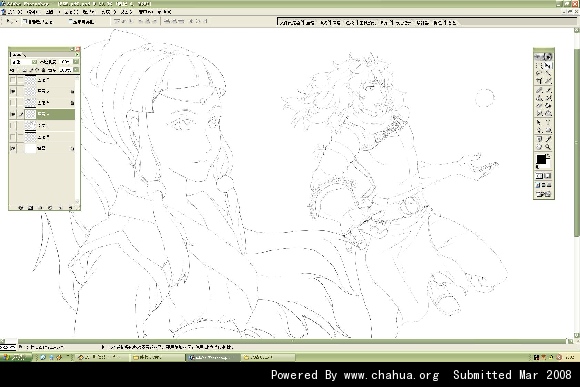Select the Lasso tool
Image resolution: width=580 pixels, height=387 pixels.
click(x=539, y=73)
